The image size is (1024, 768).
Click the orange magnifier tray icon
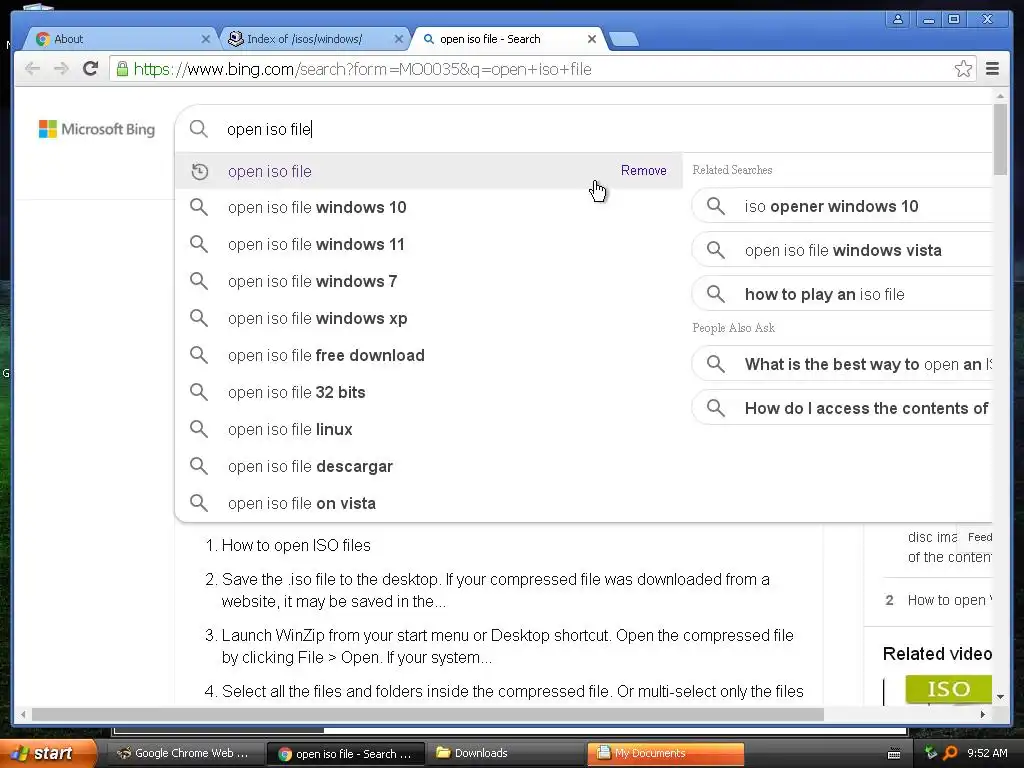click(x=950, y=753)
